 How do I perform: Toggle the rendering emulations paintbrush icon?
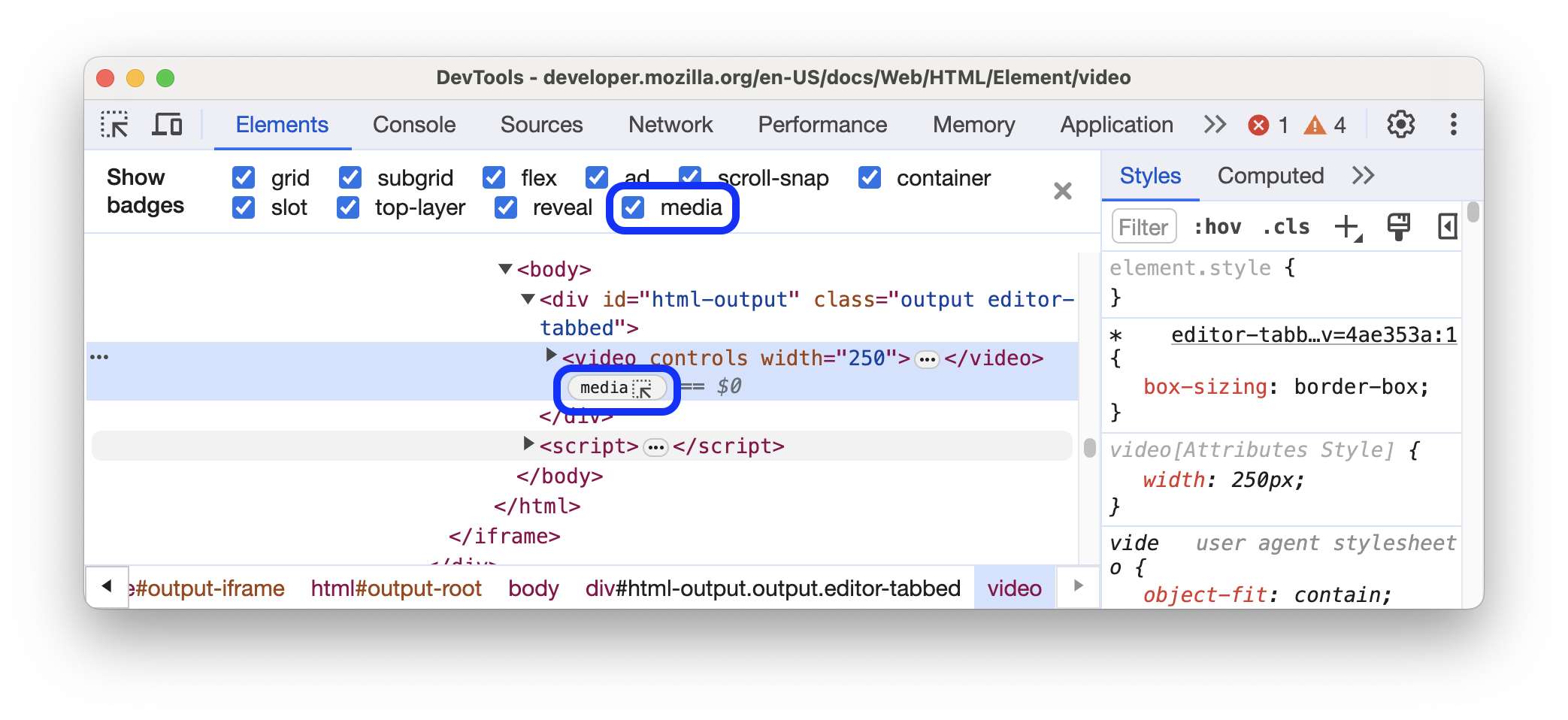[x=1398, y=227]
